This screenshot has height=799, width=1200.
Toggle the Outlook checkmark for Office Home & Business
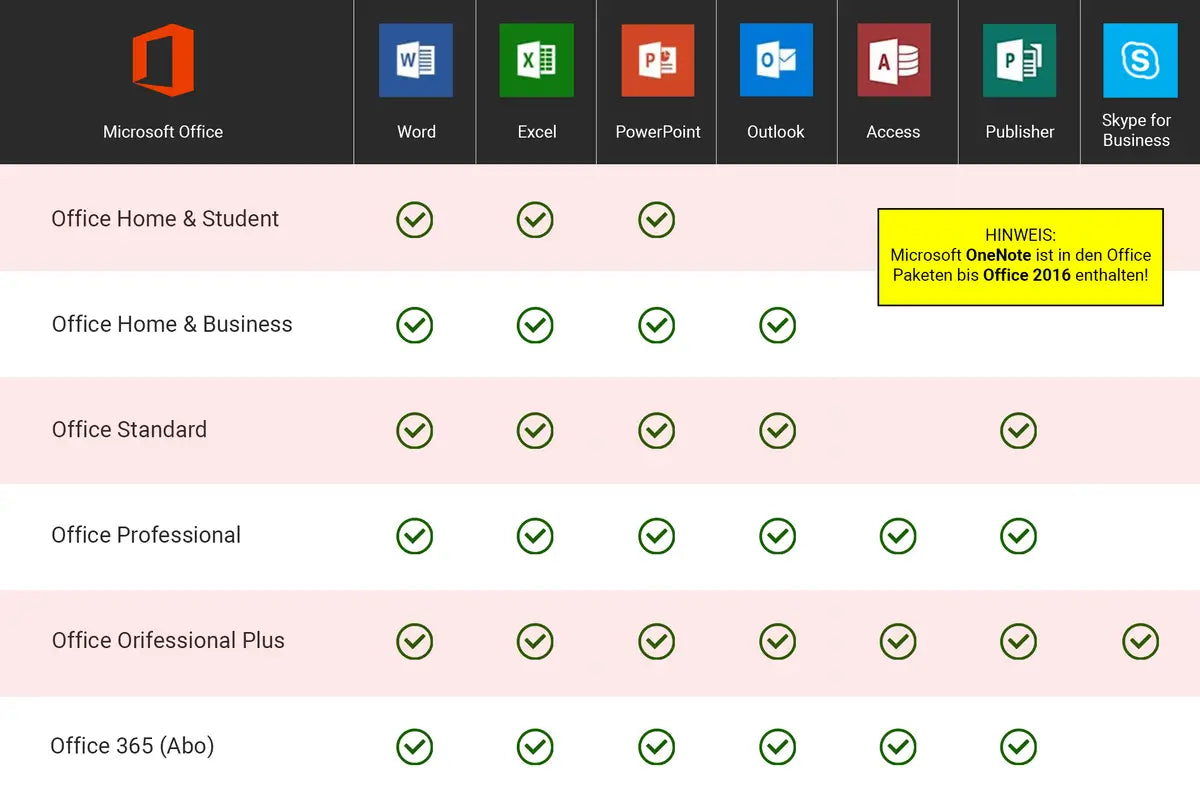777,324
